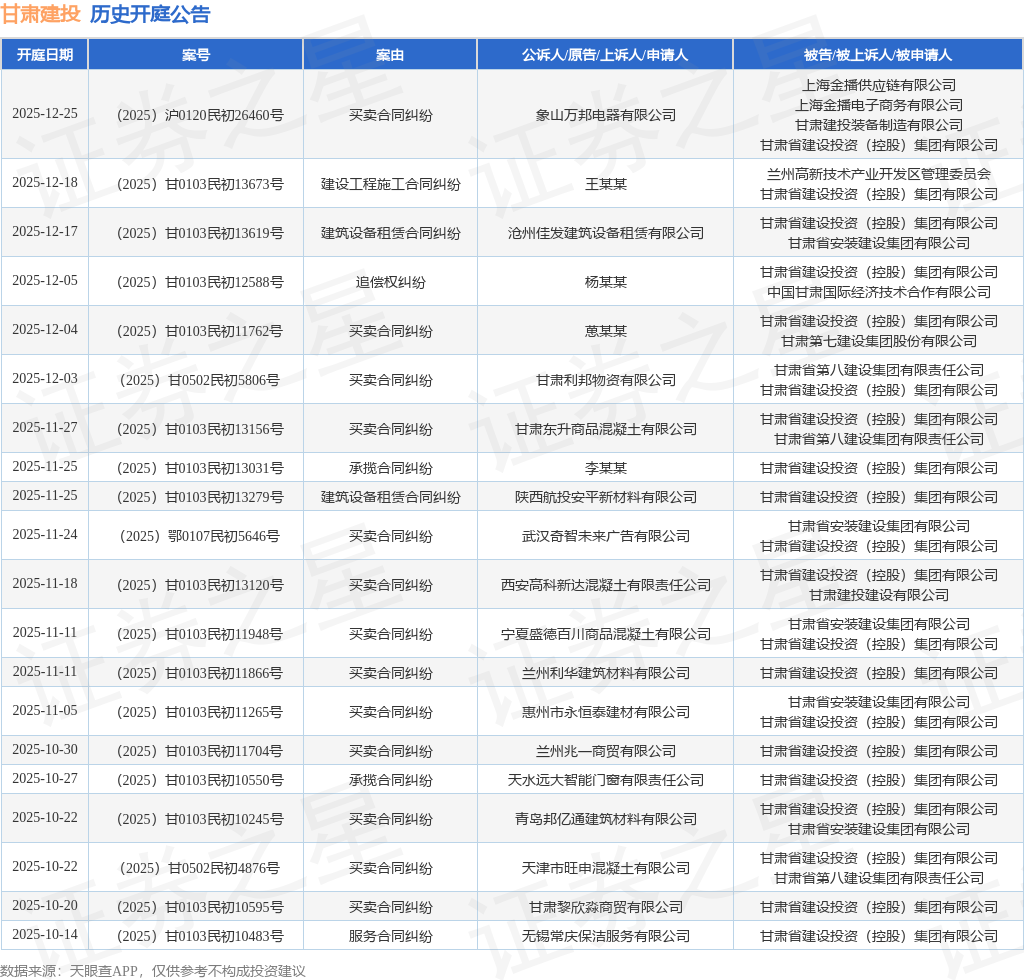Click plaintiff 惠州市永恒泰建材有限公司
This screenshot has width=1024, height=980.
[x=605, y=712]
